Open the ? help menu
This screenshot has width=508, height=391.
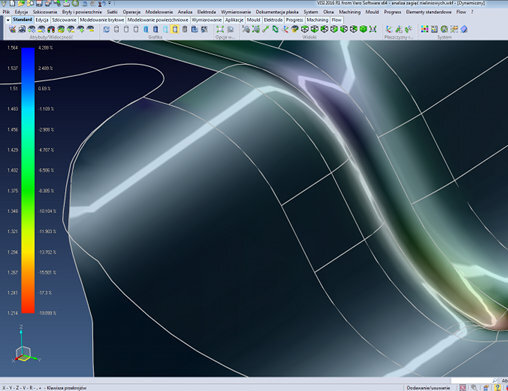[472, 12]
